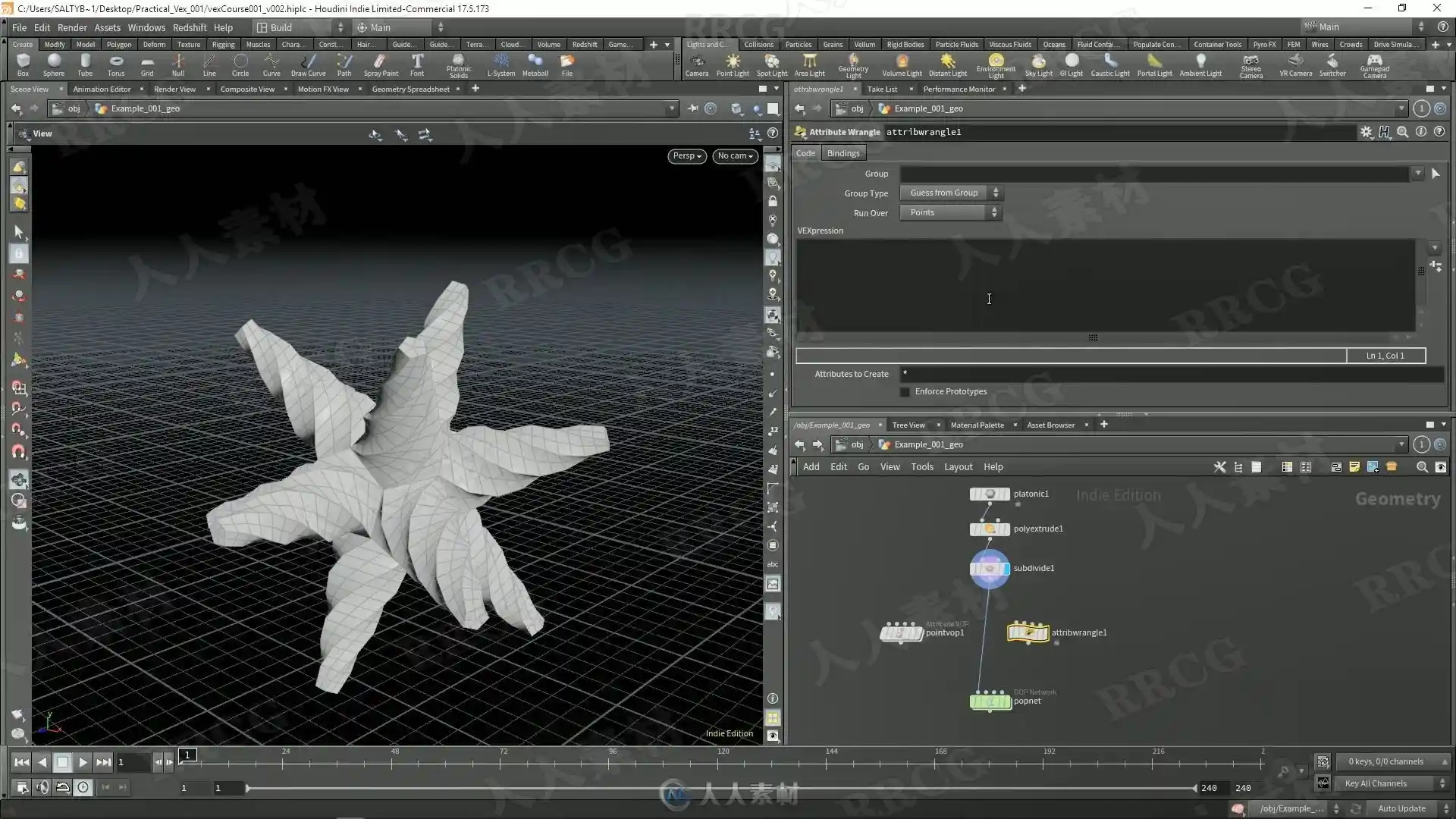
Task: Select the subdivide1 node in network
Action: point(990,569)
